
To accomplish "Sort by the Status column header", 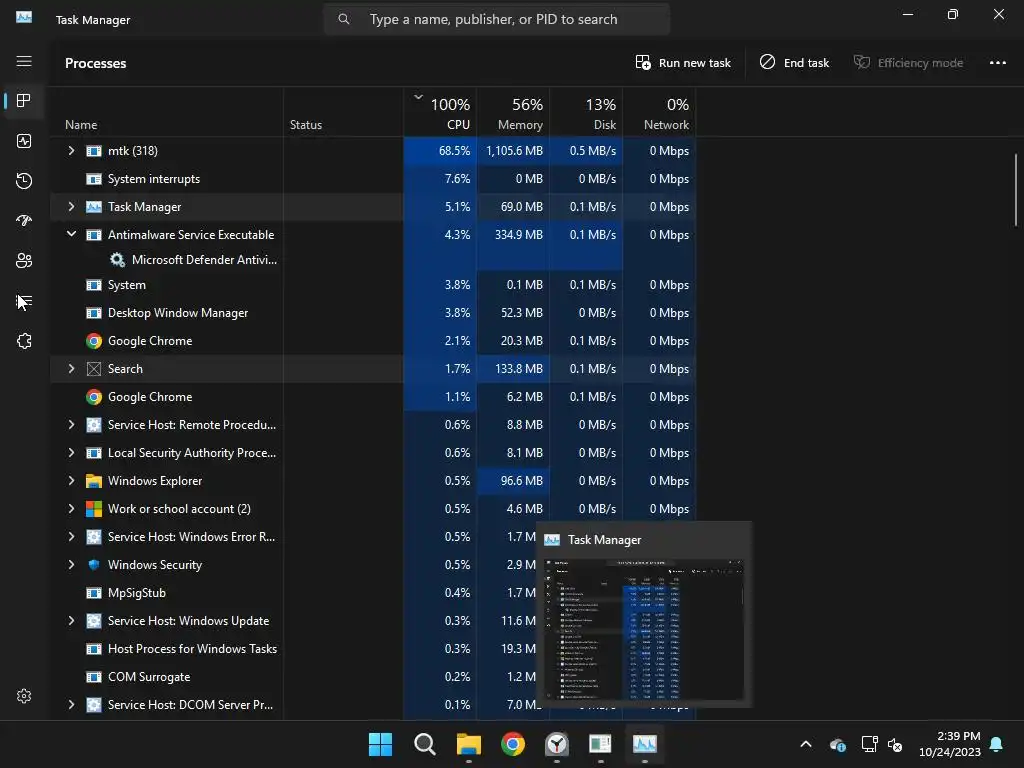I will tap(344, 112).
